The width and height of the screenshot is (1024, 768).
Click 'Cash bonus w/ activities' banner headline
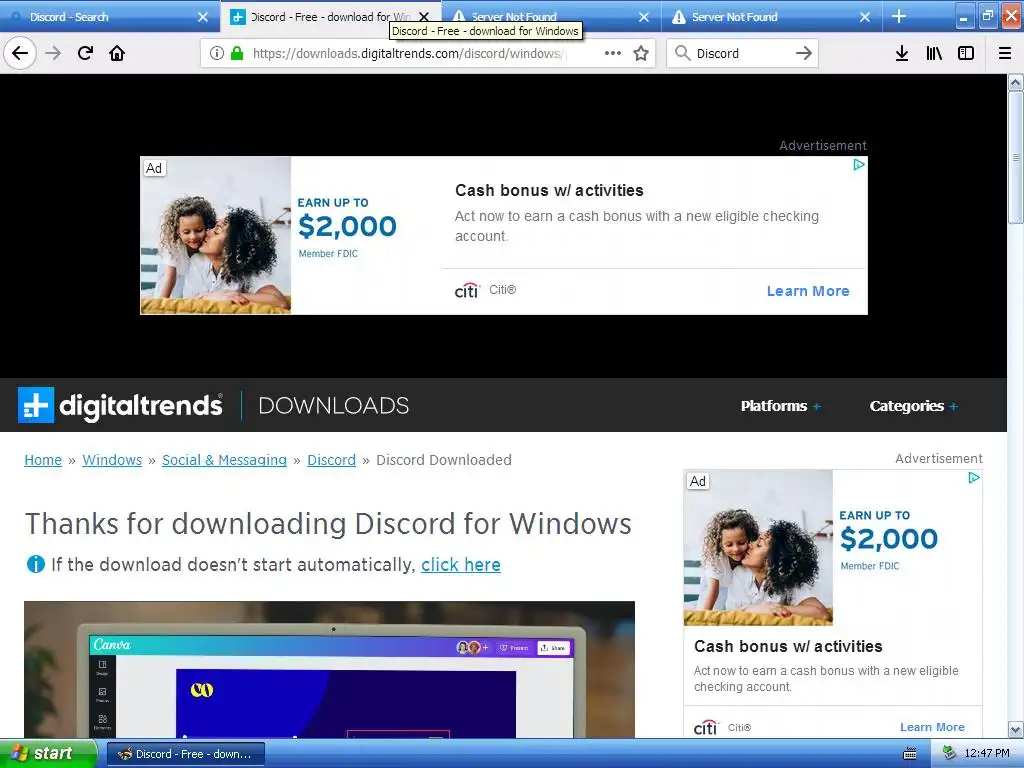(x=549, y=190)
